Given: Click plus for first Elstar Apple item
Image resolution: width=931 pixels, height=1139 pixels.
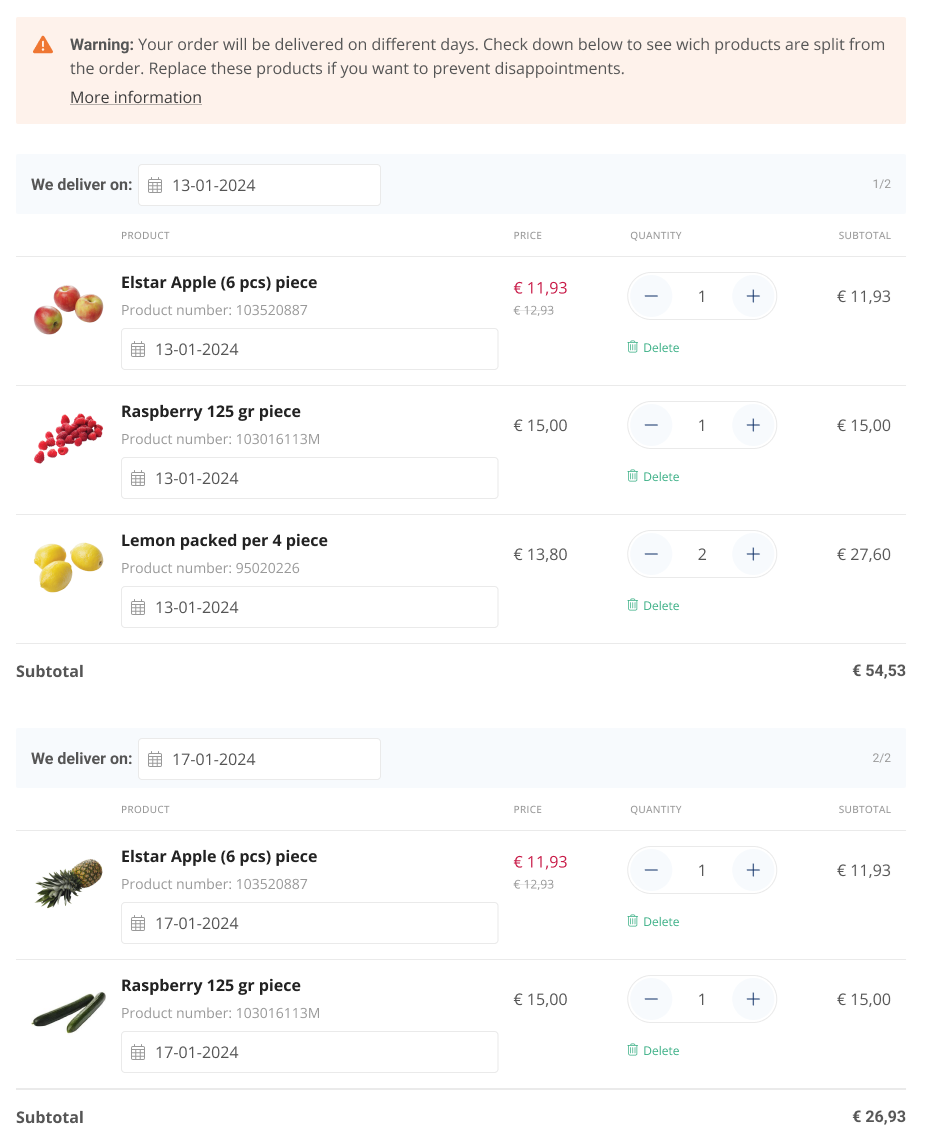Looking at the screenshot, I should pos(753,296).
